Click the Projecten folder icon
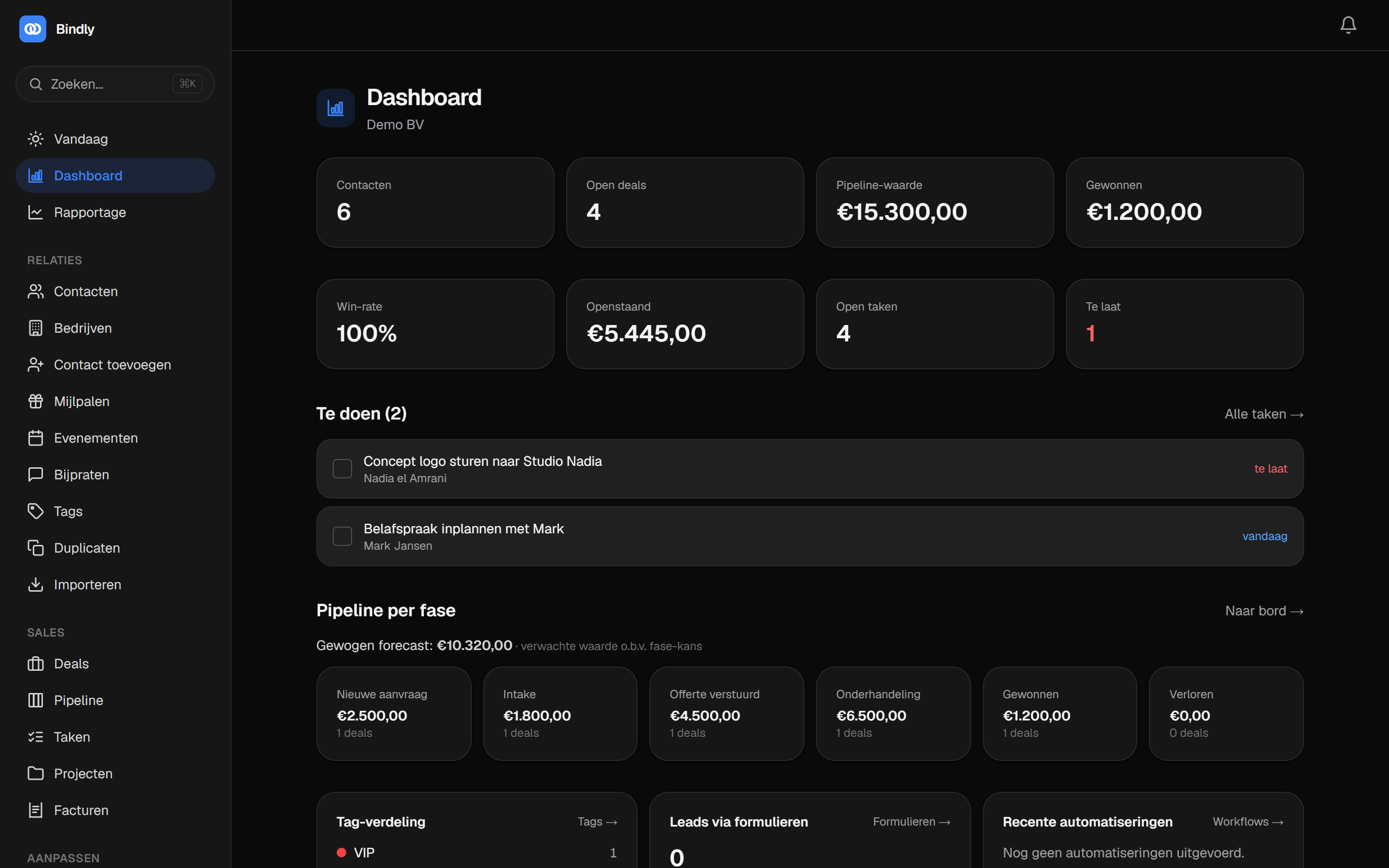This screenshot has width=1389, height=868. (x=36, y=774)
